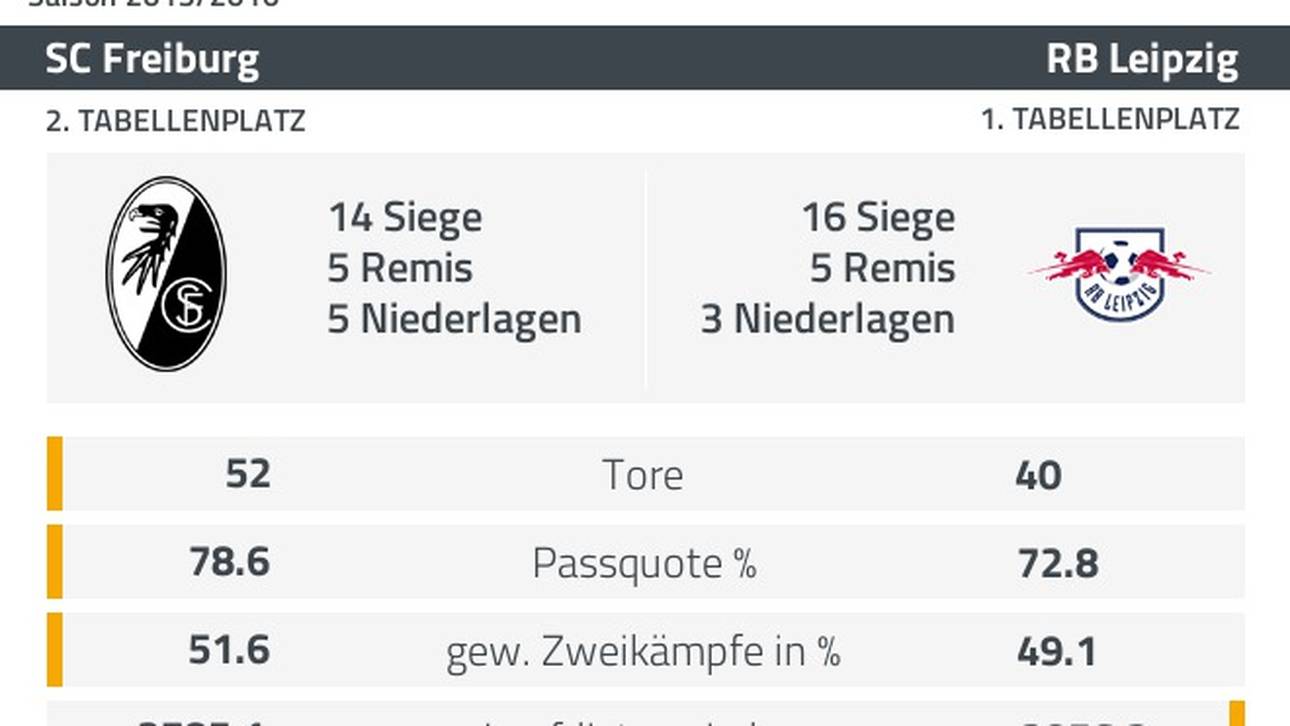Click the 14 Siege text for Freiburg
This screenshot has height=726, width=1290.
coord(405,218)
